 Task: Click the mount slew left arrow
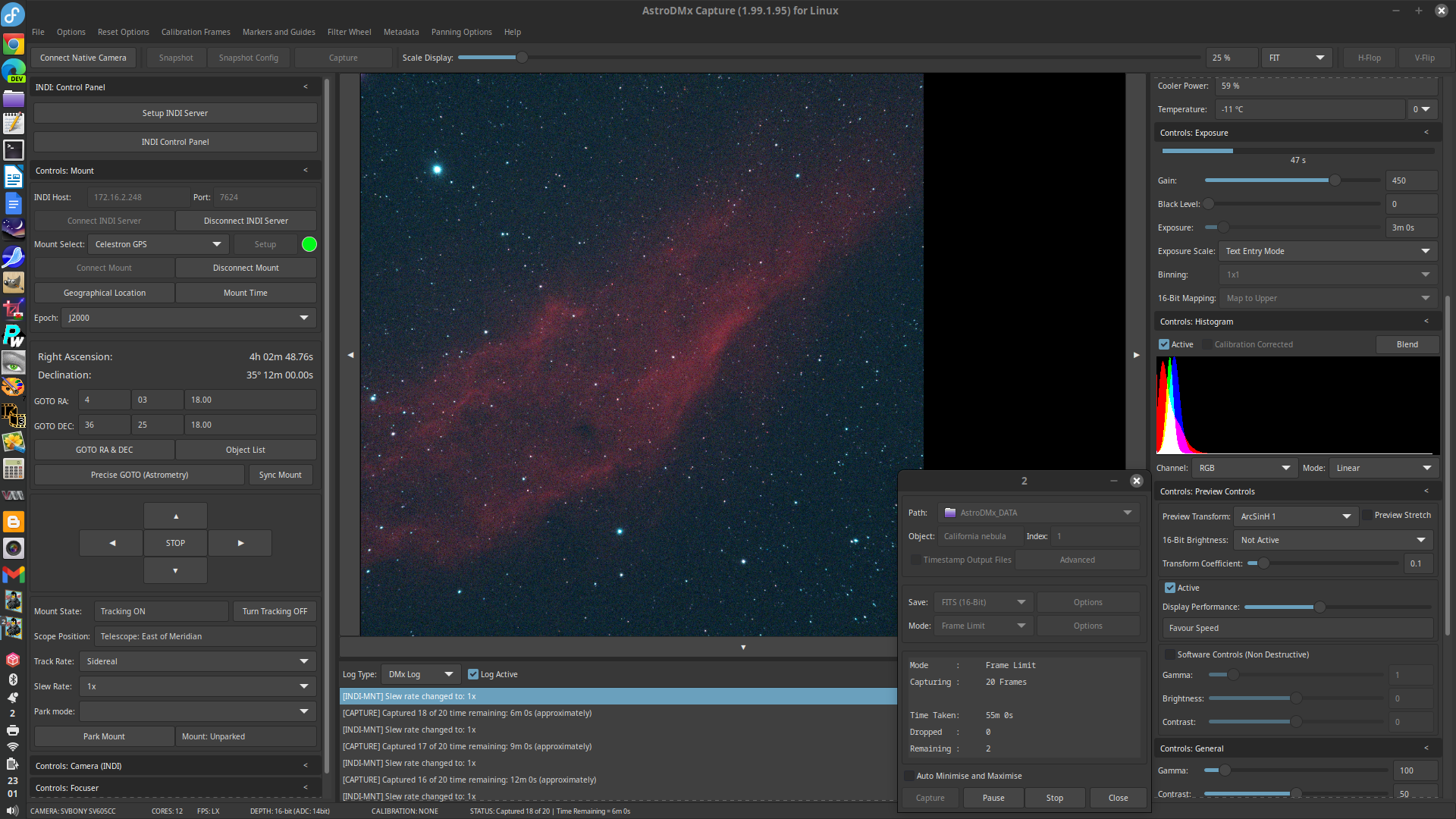click(111, 543)
